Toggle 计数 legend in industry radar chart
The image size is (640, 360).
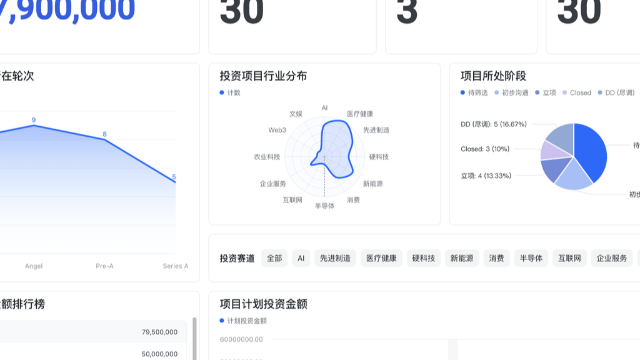click(x=230, y=93)
